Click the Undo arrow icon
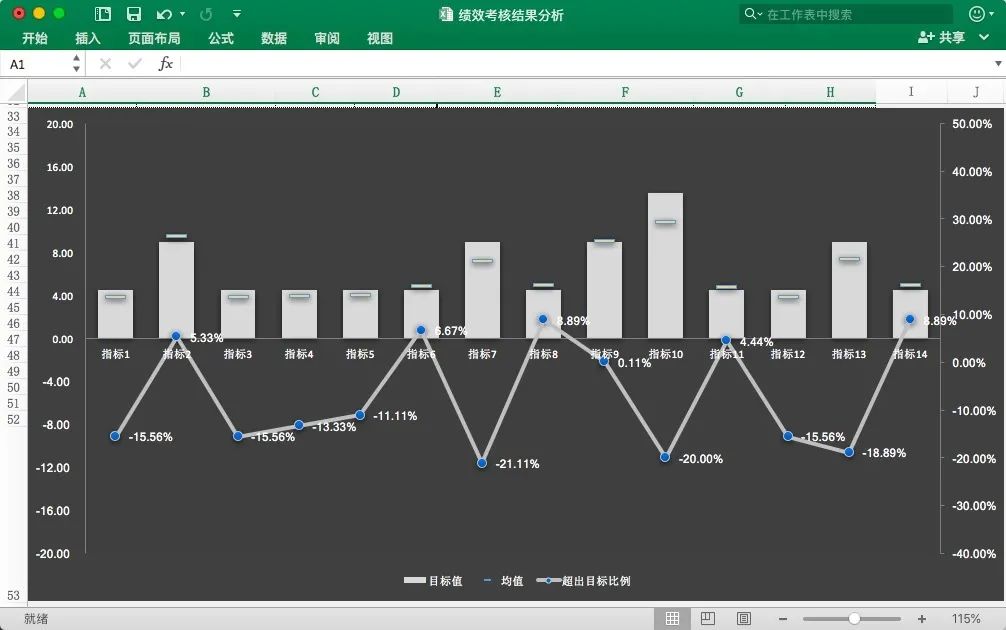This screenshot has width=1006, height=630. [x=163, y=14]
